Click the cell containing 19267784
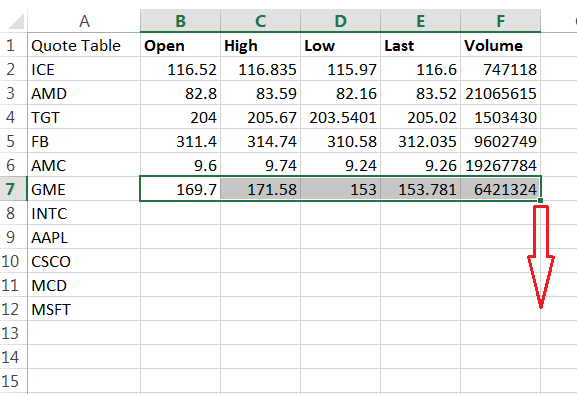 click(500, 165)
